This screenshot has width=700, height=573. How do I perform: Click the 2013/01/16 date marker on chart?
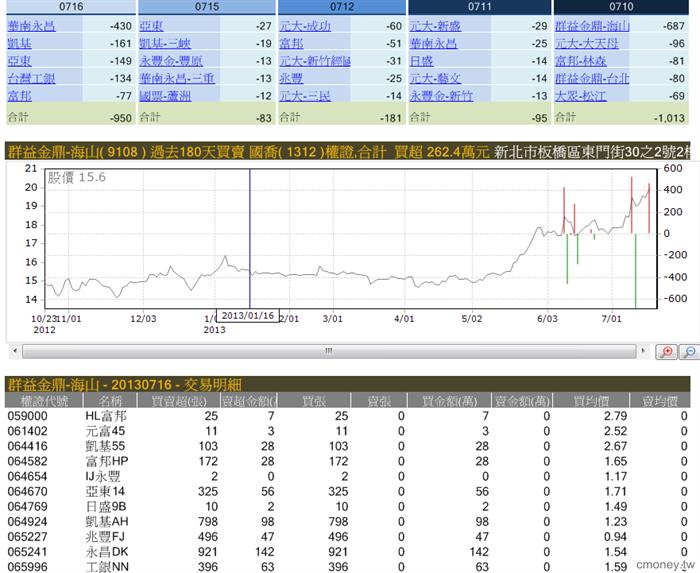(248, 316)
